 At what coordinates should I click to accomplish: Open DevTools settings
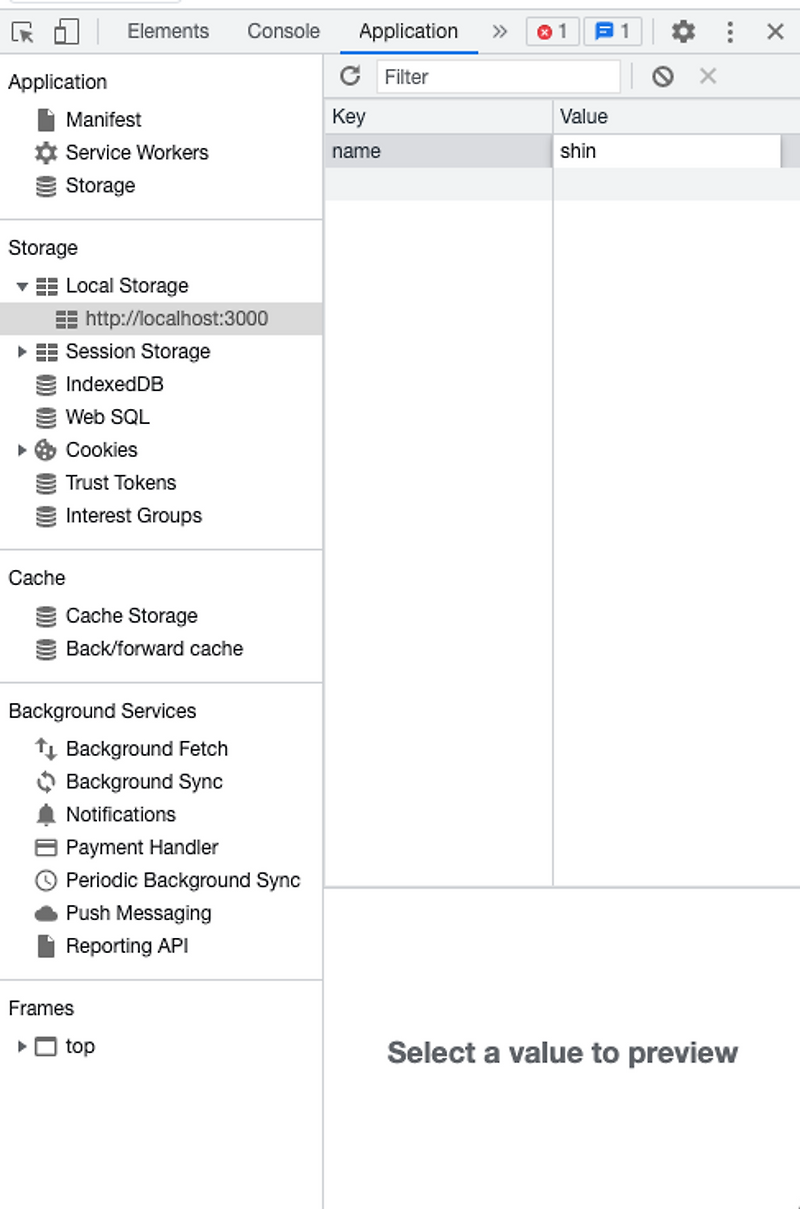[683, 31]
